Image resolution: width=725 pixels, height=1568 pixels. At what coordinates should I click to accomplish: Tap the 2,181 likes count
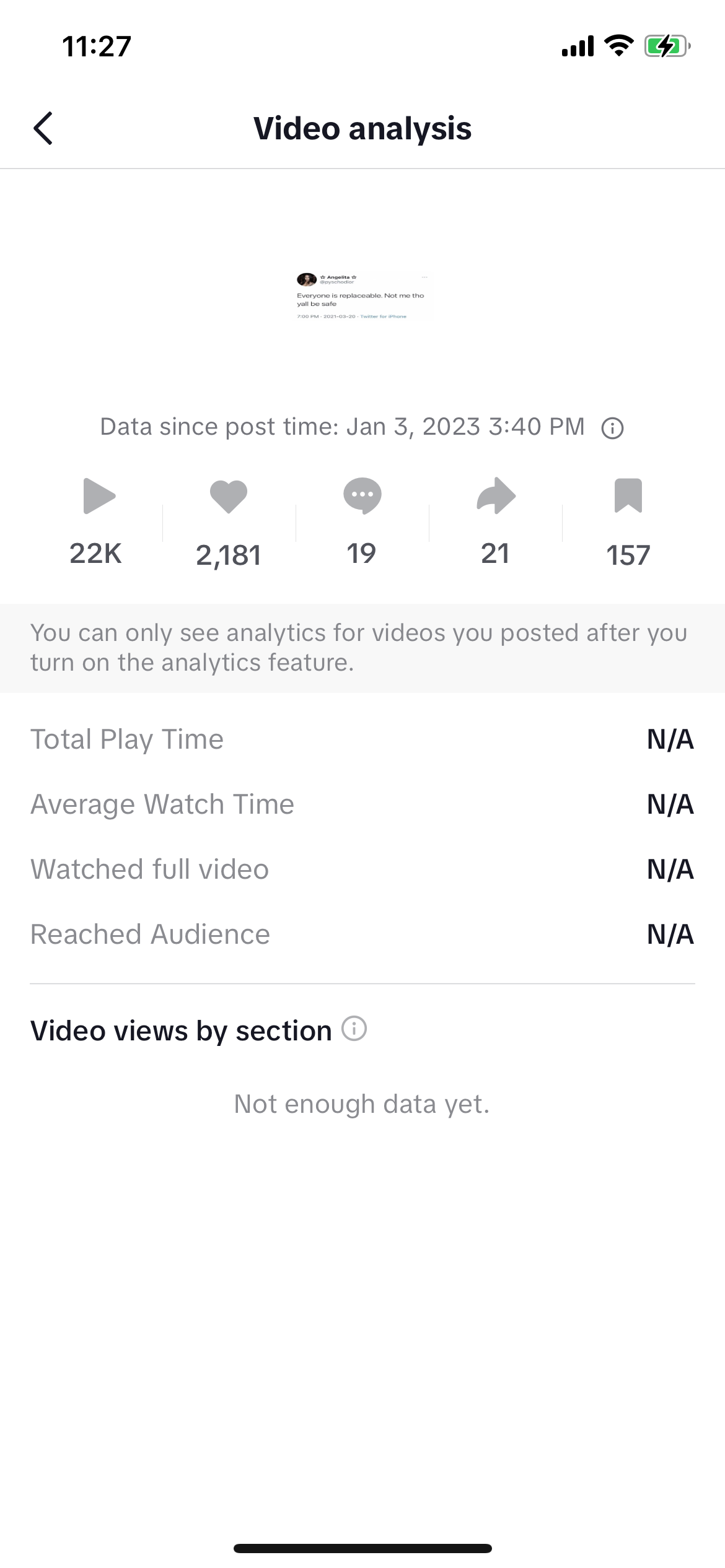229,555
